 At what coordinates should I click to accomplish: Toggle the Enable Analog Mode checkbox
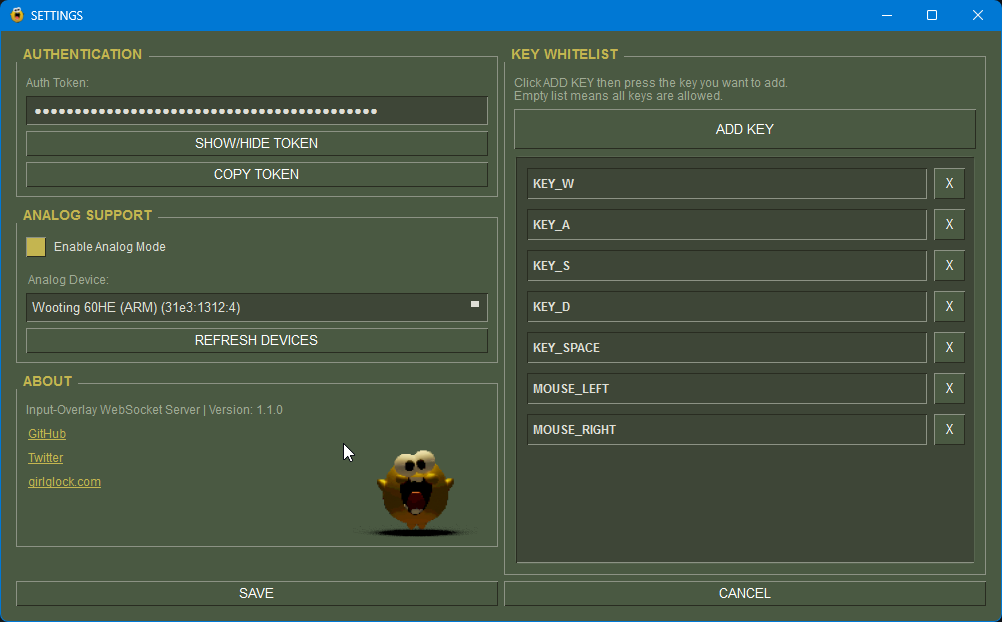click(x=36, y=247)
